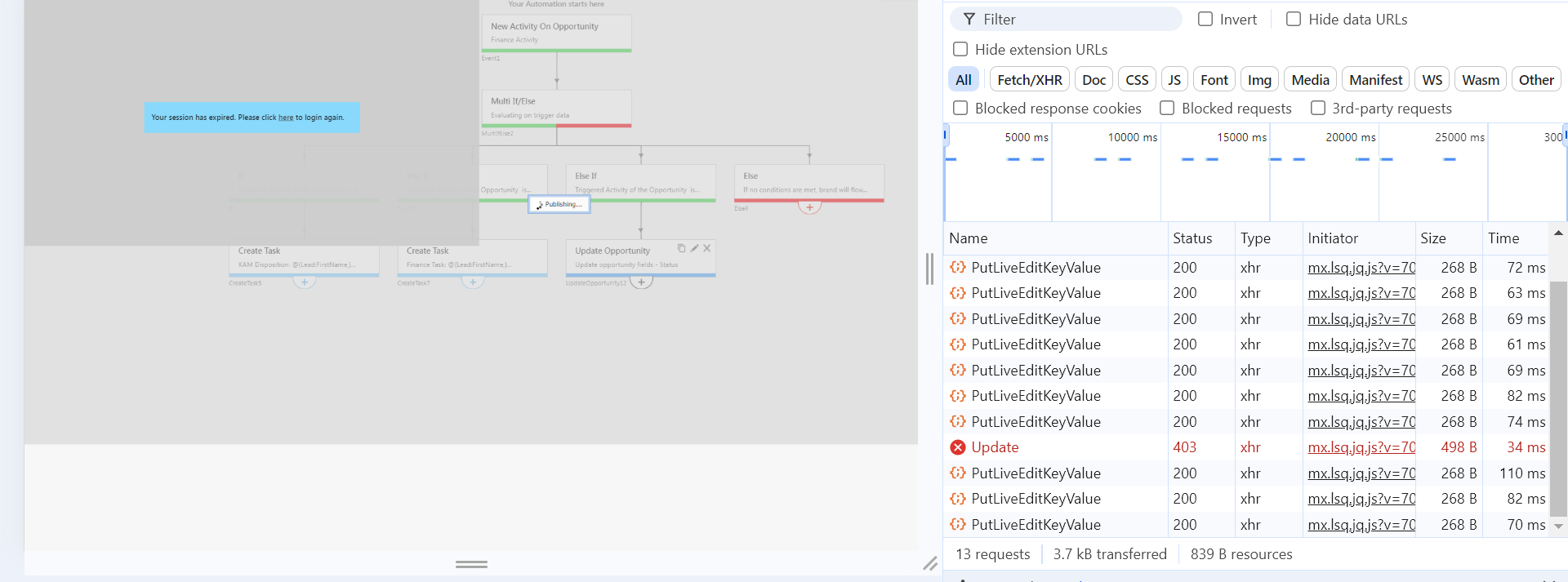Click the scroll down arrow of request list
This screenshot has width=1568, height=582.
[1558, 526]
